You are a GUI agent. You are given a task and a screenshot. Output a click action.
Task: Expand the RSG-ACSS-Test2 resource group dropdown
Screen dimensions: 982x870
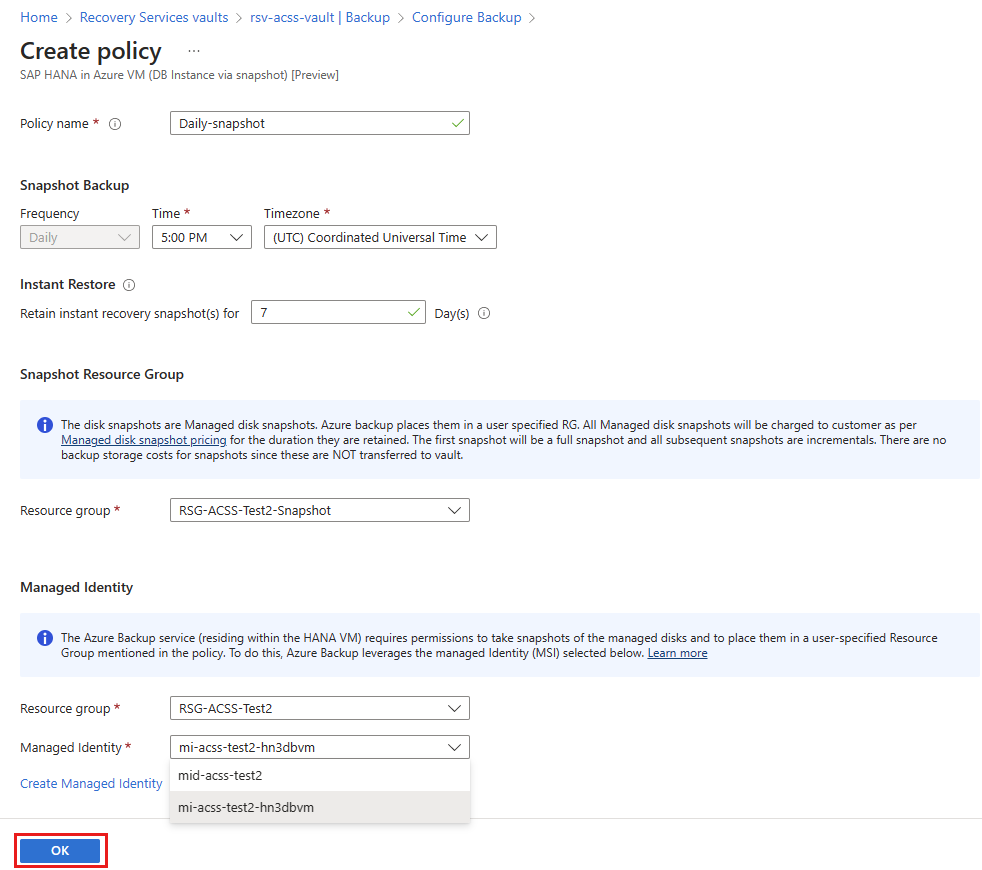coord(320,708)
